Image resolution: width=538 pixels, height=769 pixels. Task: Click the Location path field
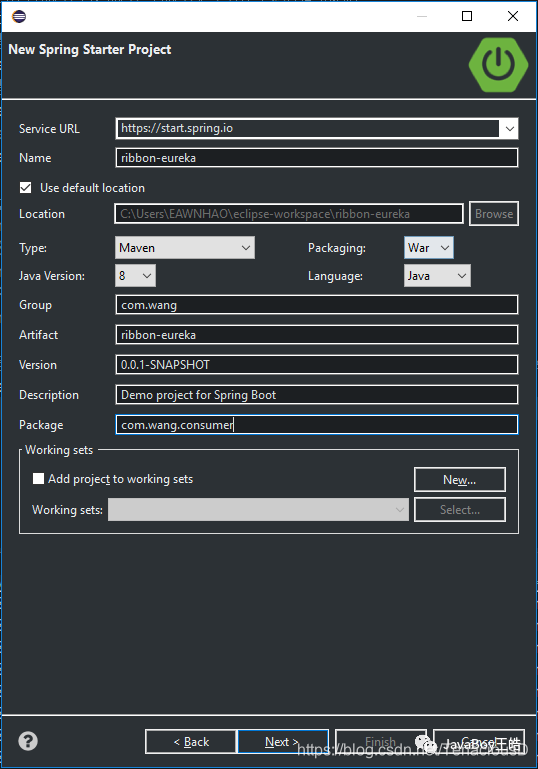click(x=289, y=214)
